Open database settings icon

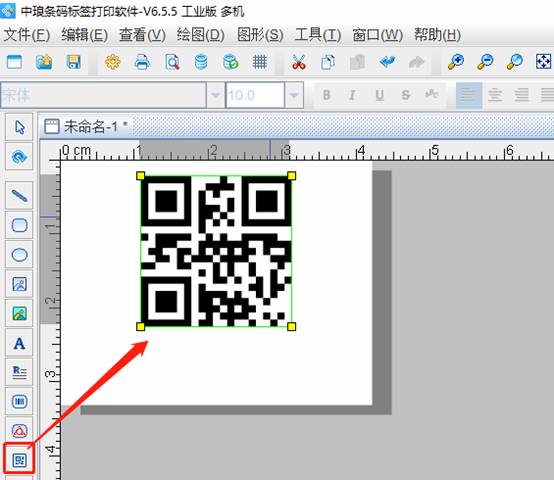point(201,62)
